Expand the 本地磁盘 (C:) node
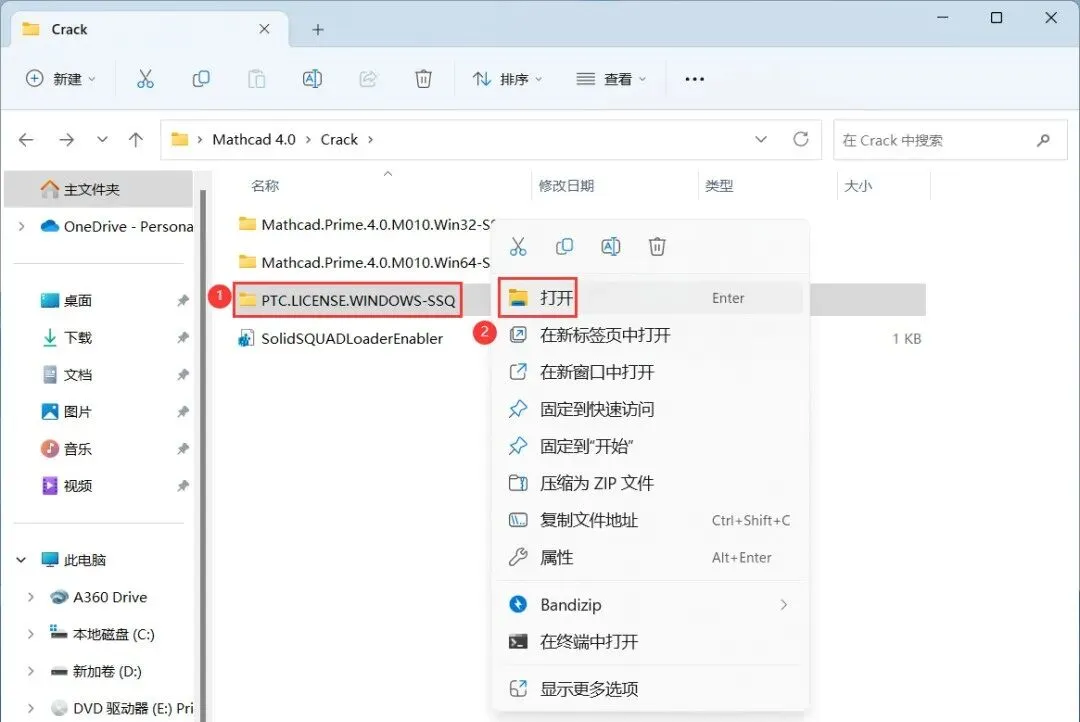This screenshot has width=1080, height=722. point(31,635)
